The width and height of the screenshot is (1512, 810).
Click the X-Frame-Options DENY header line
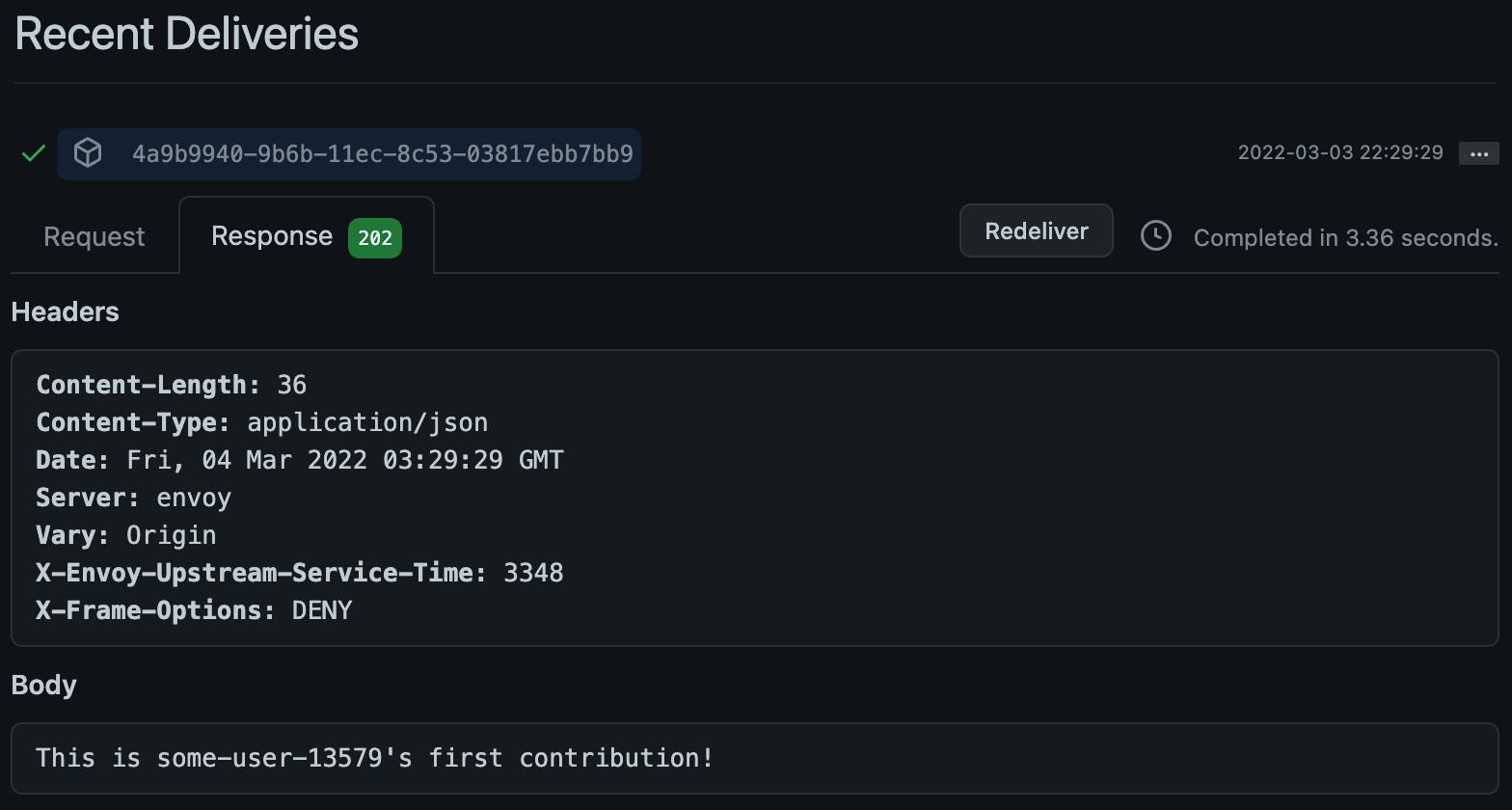pyautogui.click(x=195, y=610)
